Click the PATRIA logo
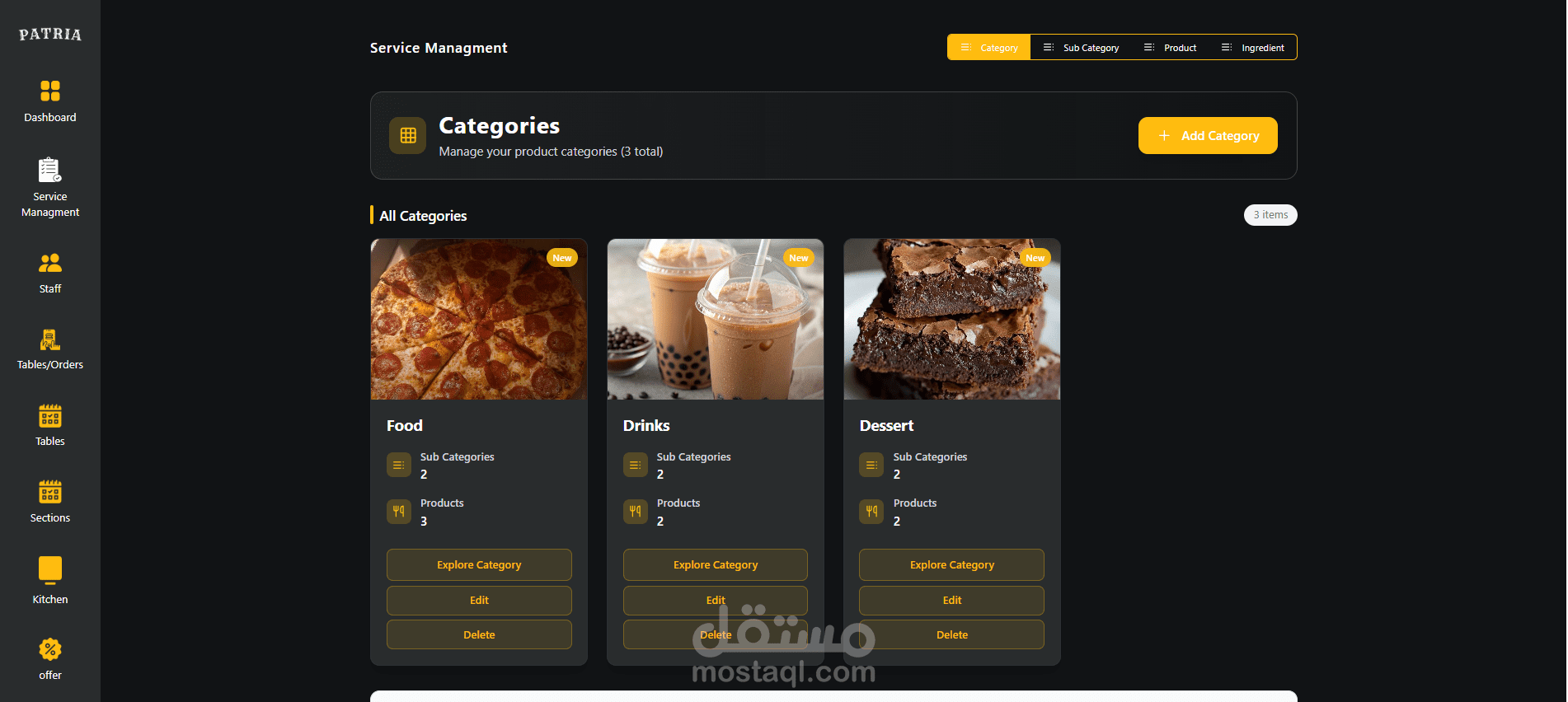 50,35
